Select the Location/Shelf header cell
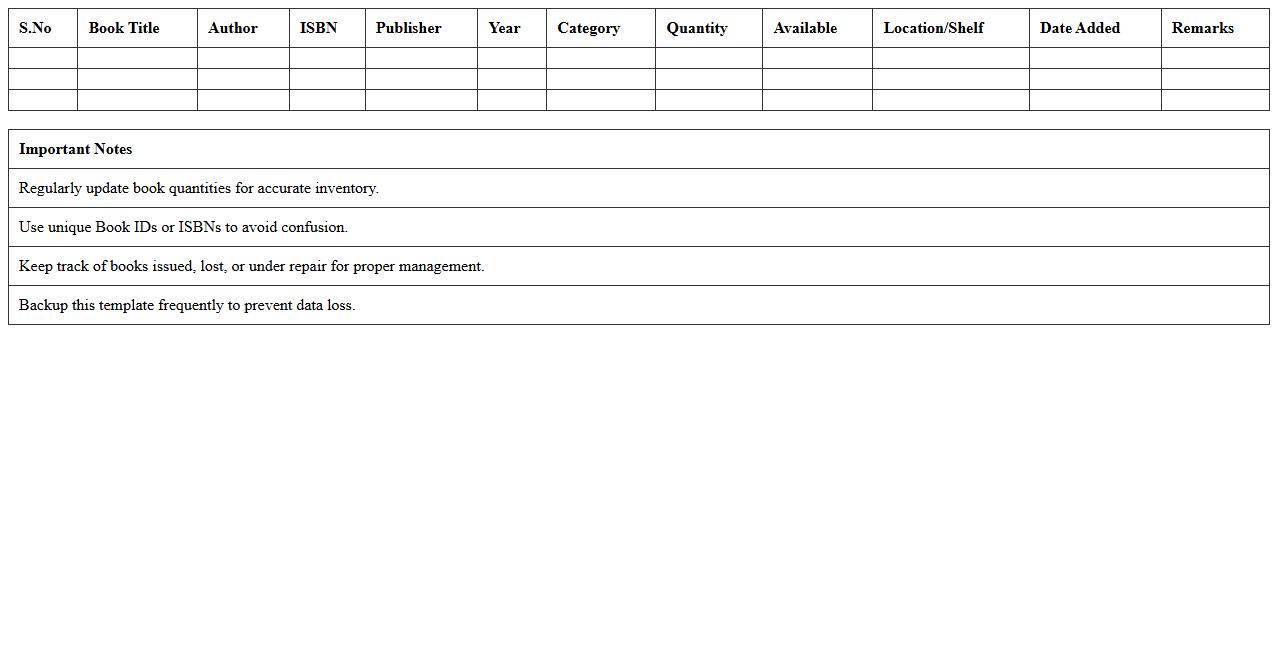This screenshot has width=1278, height=650. point(933,28)
